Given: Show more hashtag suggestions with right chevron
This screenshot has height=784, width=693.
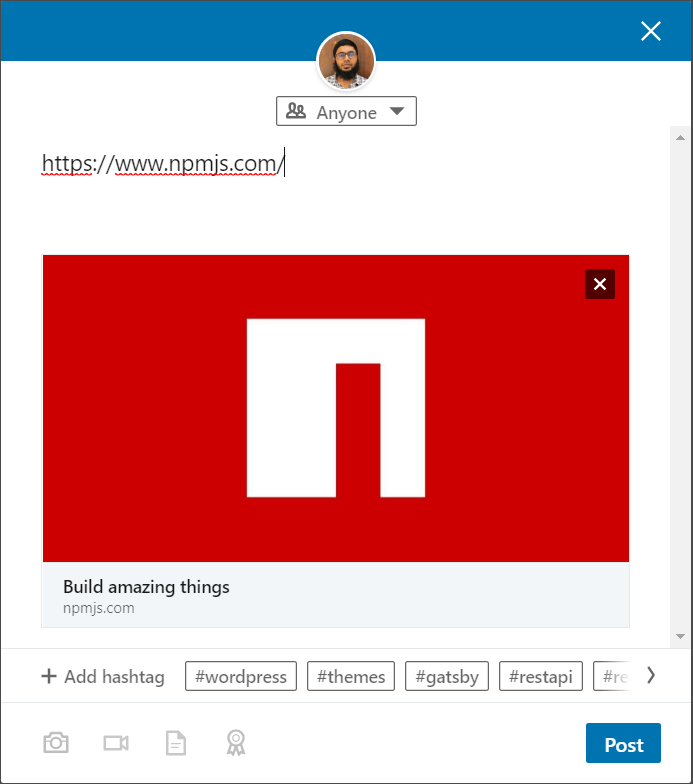Looking at the screenshot, I should [x=651, y=676].
